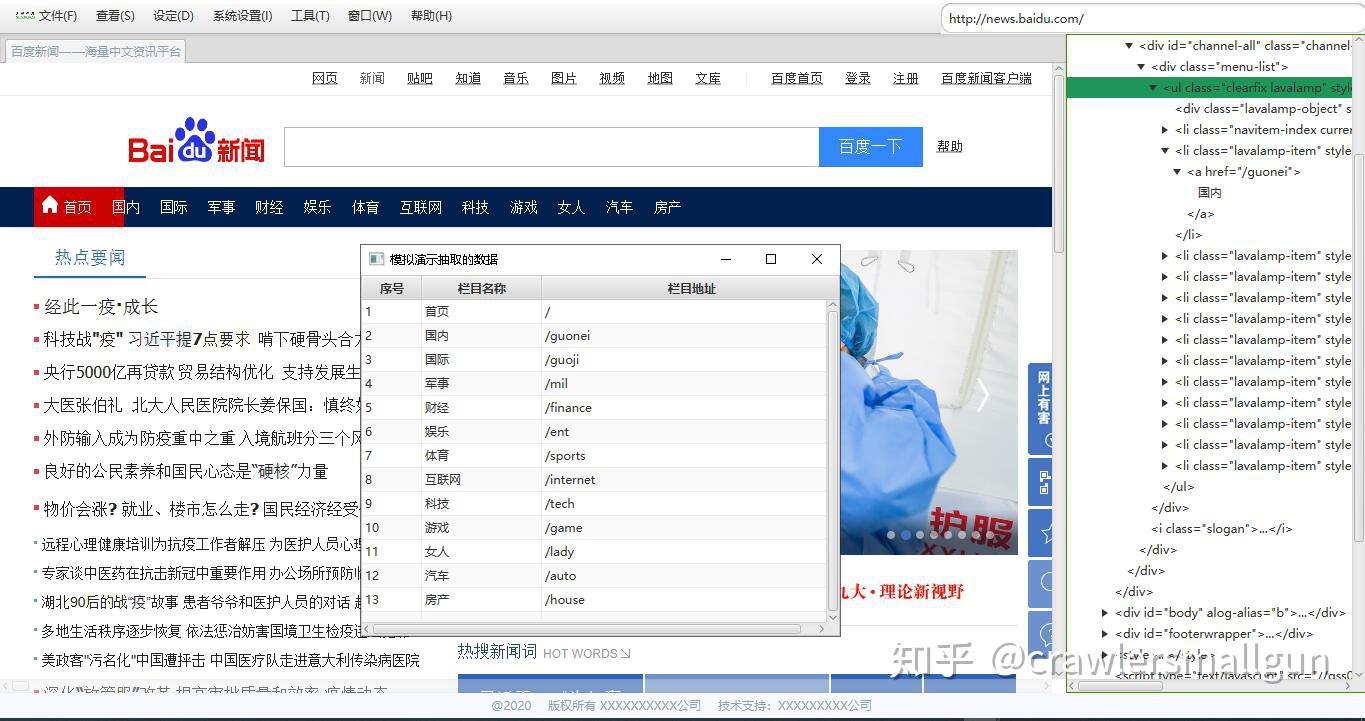Viewport: 1365px width, 721px height.
Task: Click the arrow icon next to HOT WORDS
Action: [626, 654]
